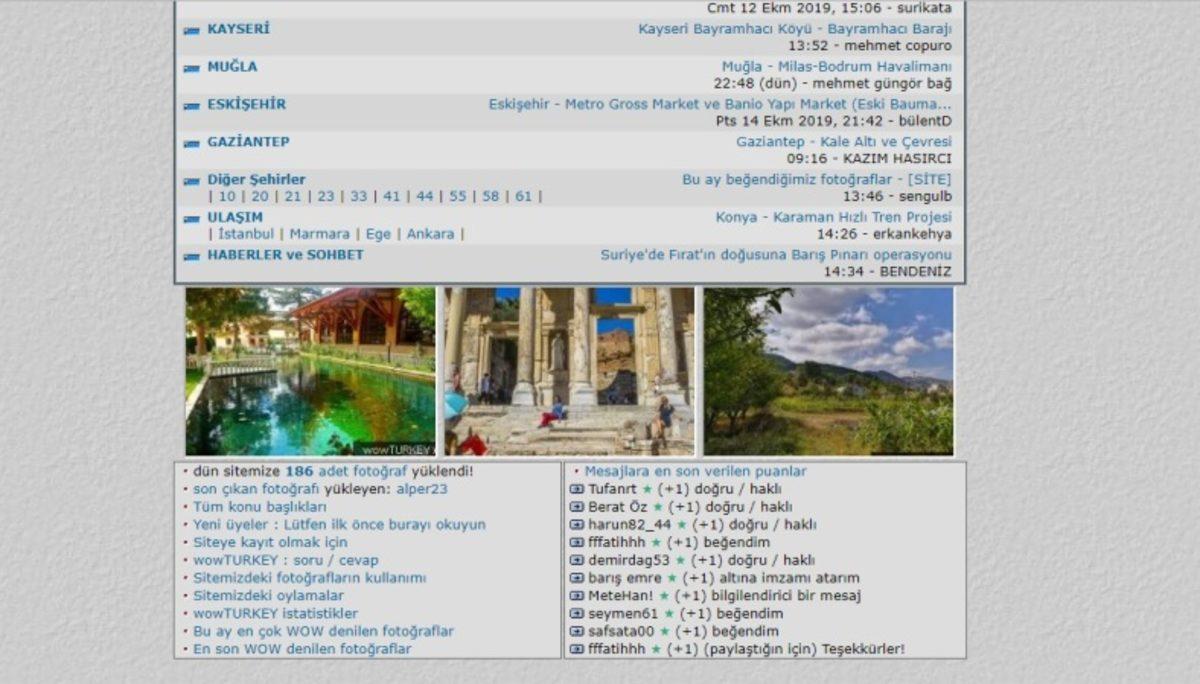Click the ancient ruins photo thumbnail
Image resolution: width=1200 pixels, height=684 pixels.
(572, 370)
